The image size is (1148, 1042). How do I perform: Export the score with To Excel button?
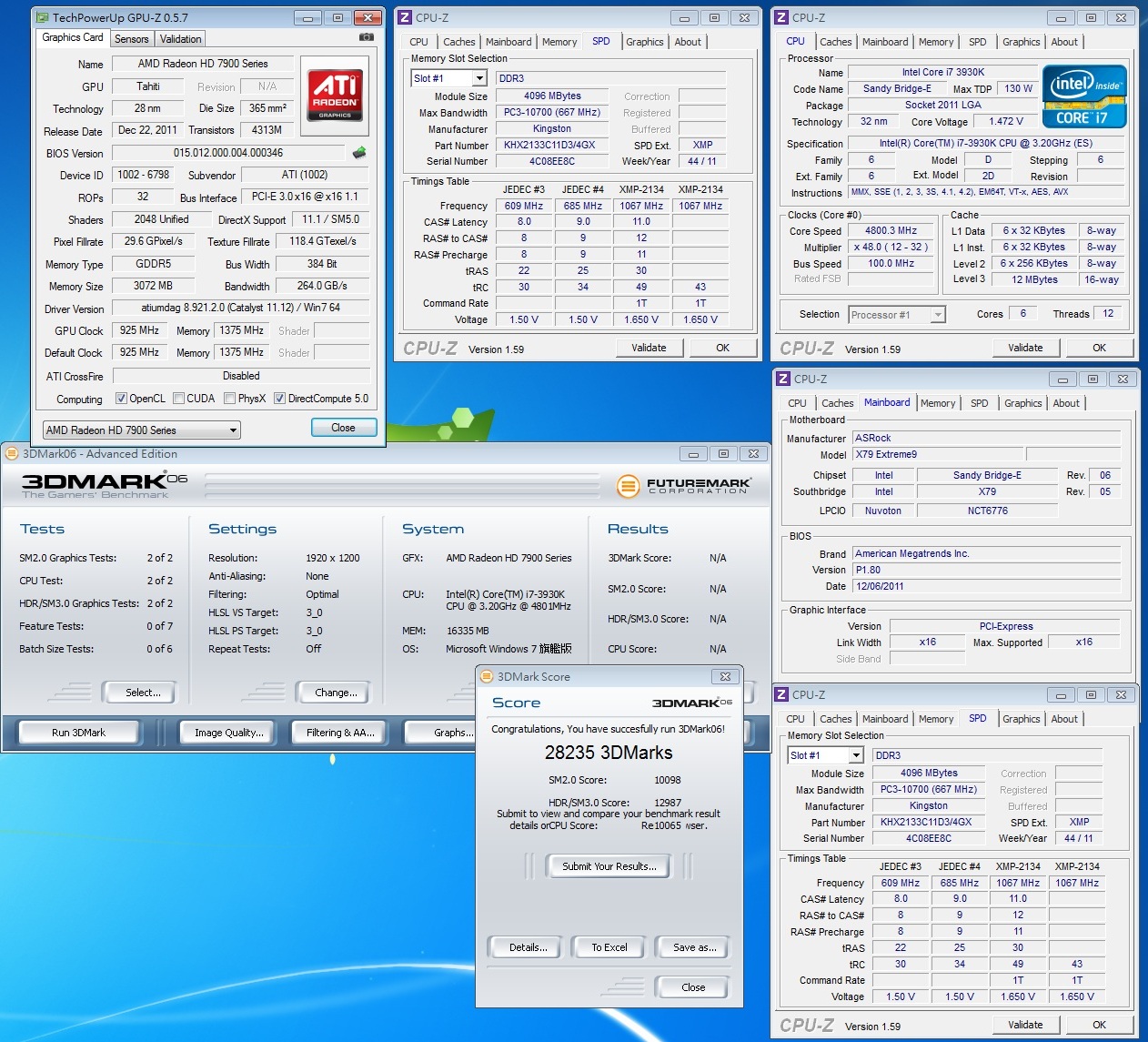point(609,947)
